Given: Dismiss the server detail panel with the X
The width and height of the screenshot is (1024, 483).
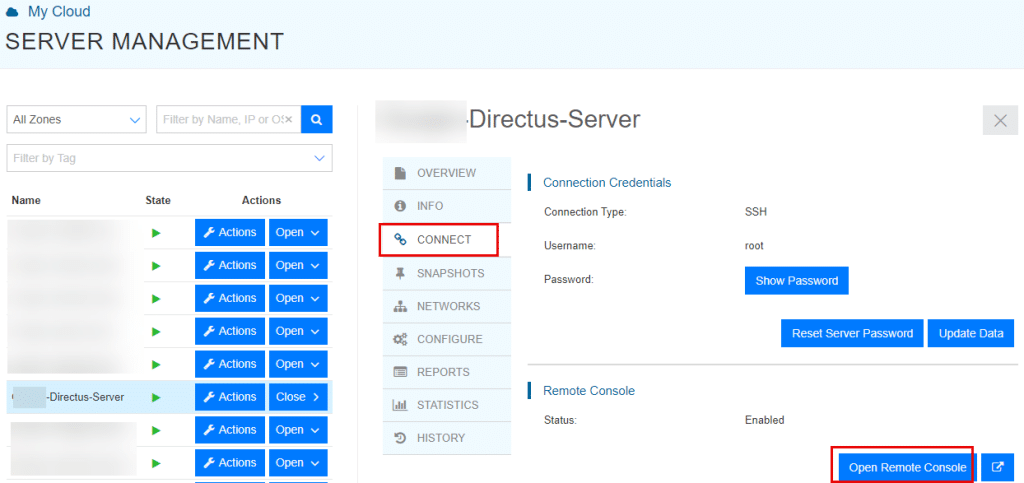Looking at the screenshot, I should tap(1000, 120).
